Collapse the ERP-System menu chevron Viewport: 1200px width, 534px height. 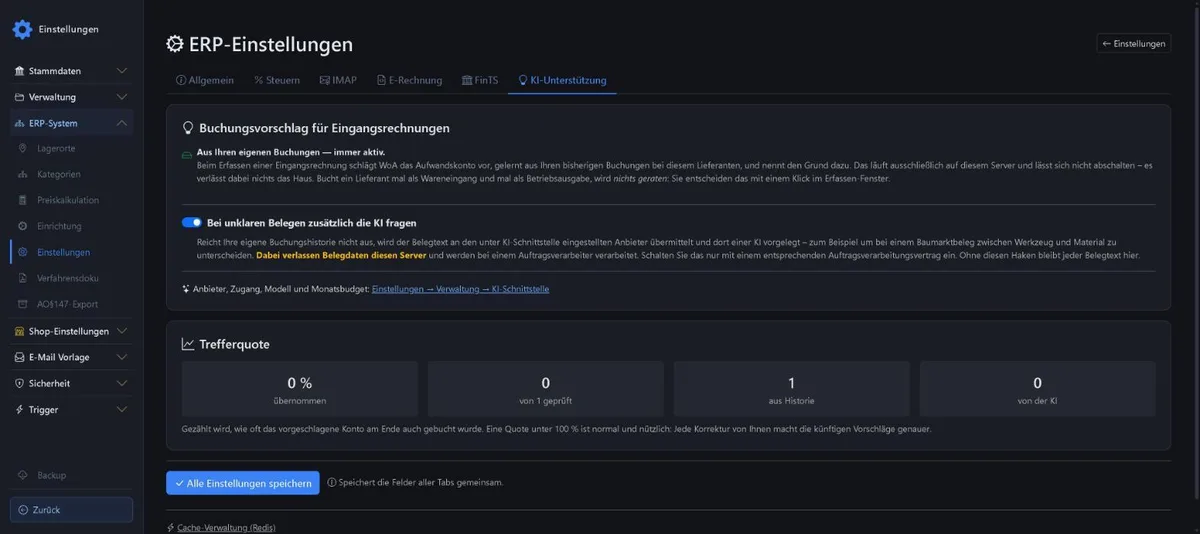click(122, 123)
